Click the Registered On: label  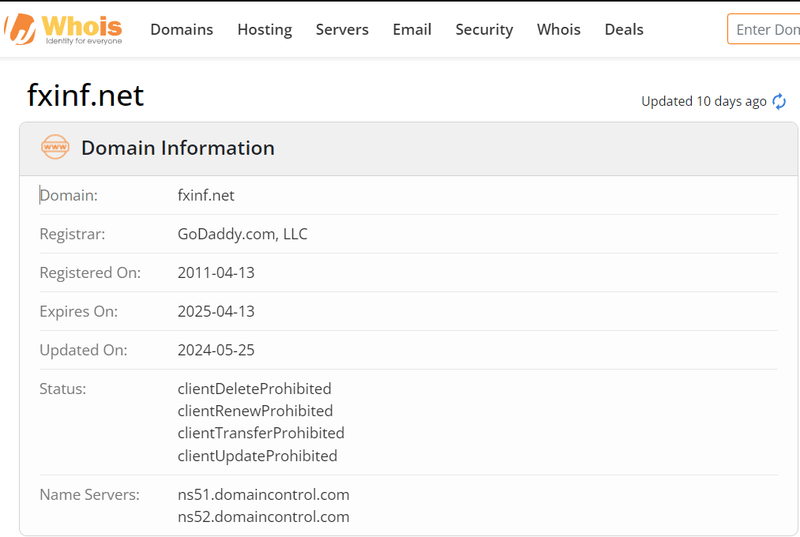point(90,273)
